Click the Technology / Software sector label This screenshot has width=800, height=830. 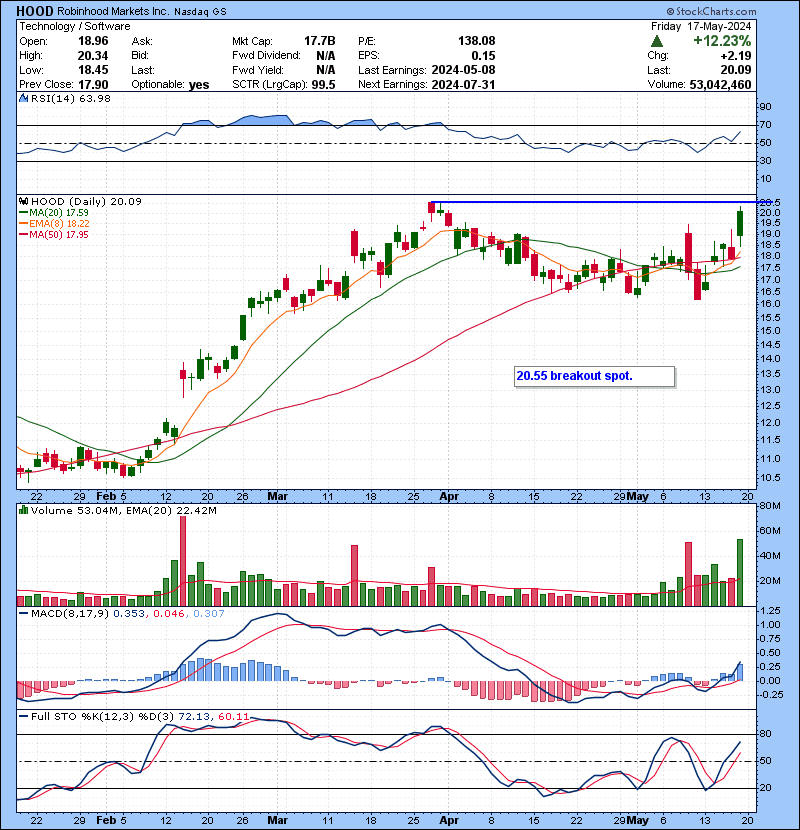pyautogui.click(x=75, y=26)
